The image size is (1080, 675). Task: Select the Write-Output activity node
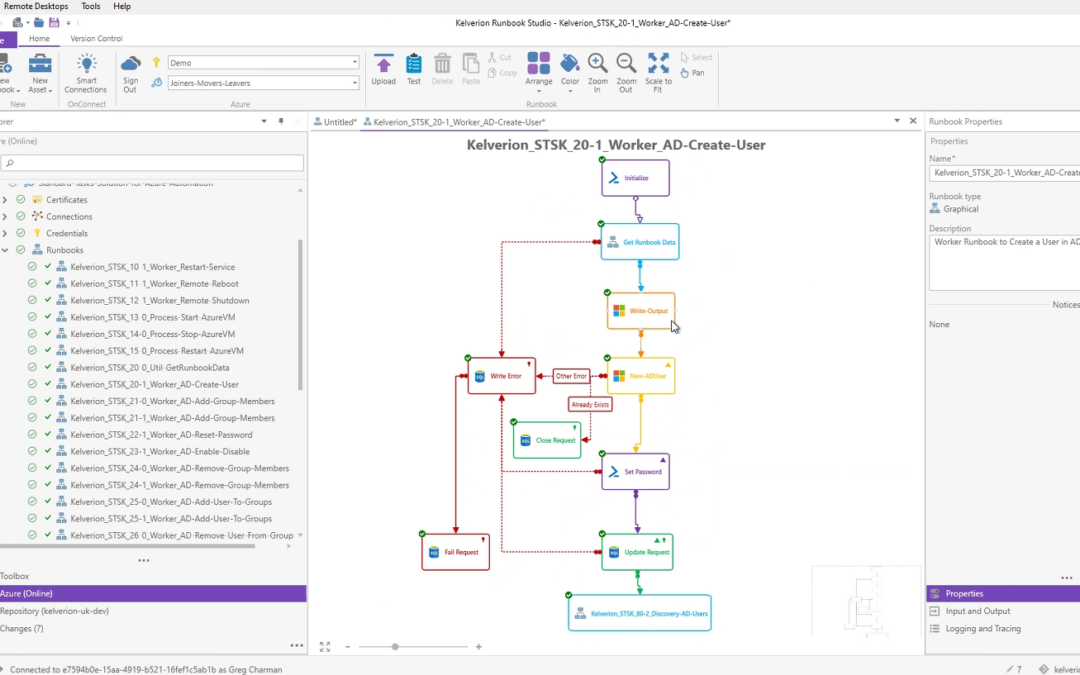tap(641, 311)
